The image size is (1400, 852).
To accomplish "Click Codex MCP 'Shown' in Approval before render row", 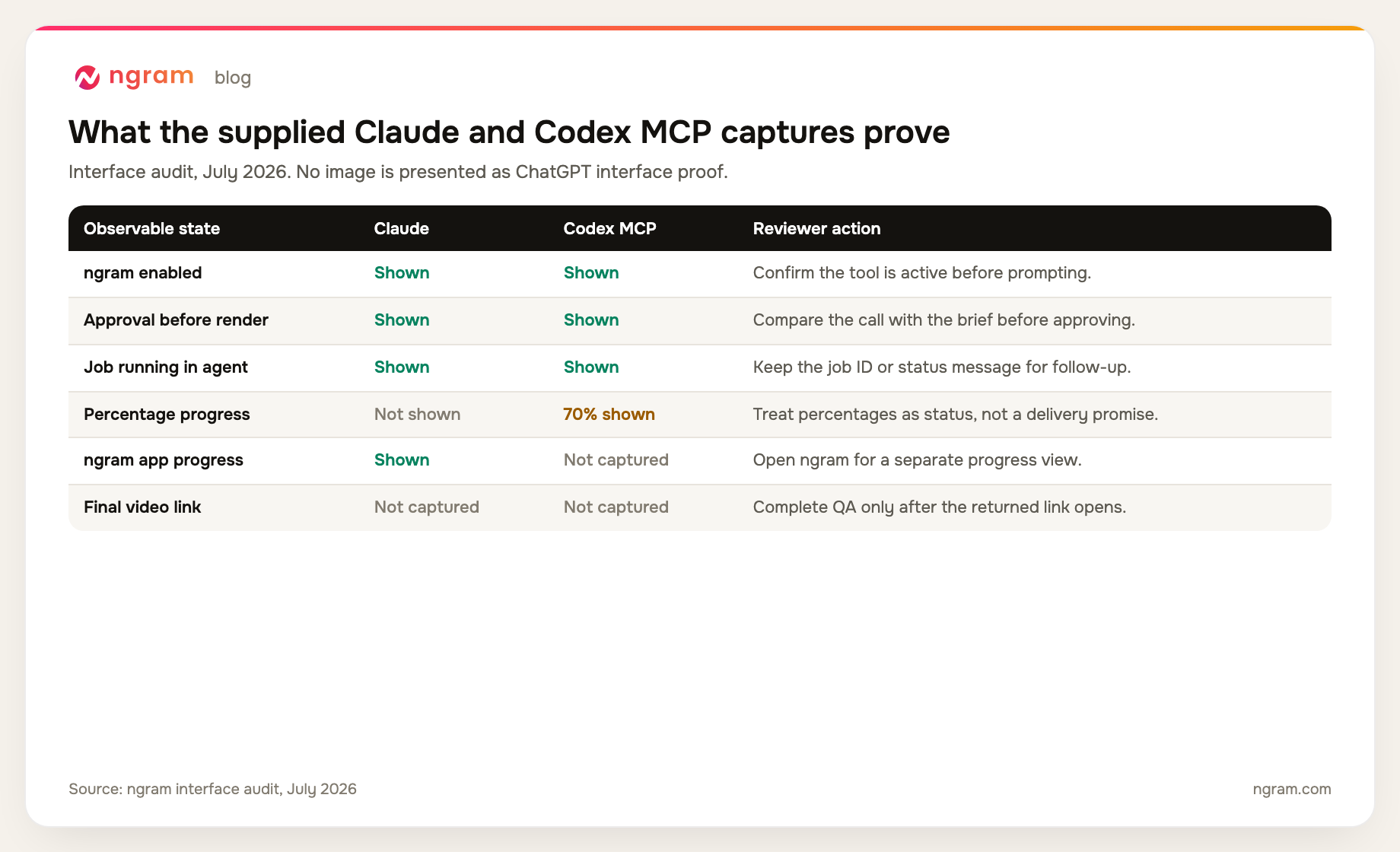I will point(591,319).
